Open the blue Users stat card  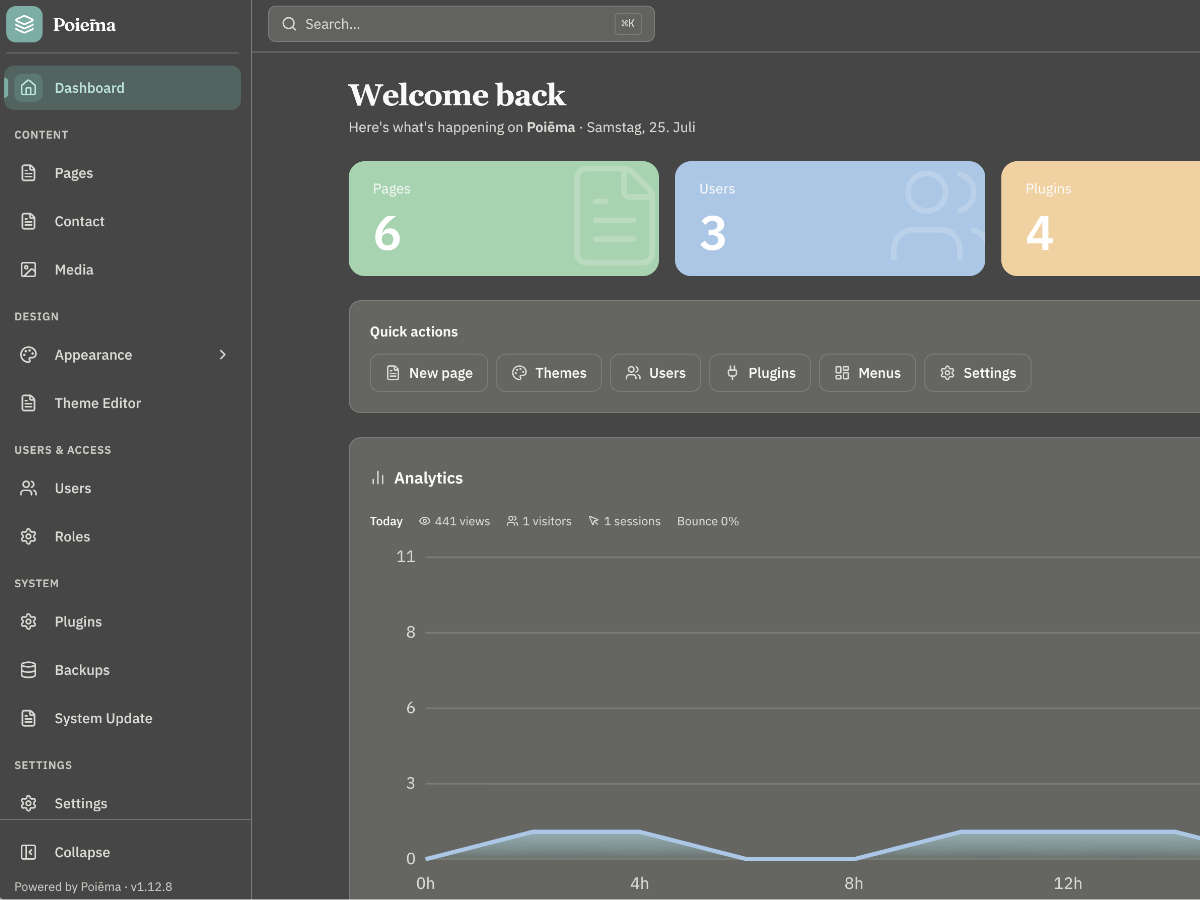(x=830, y=218)
